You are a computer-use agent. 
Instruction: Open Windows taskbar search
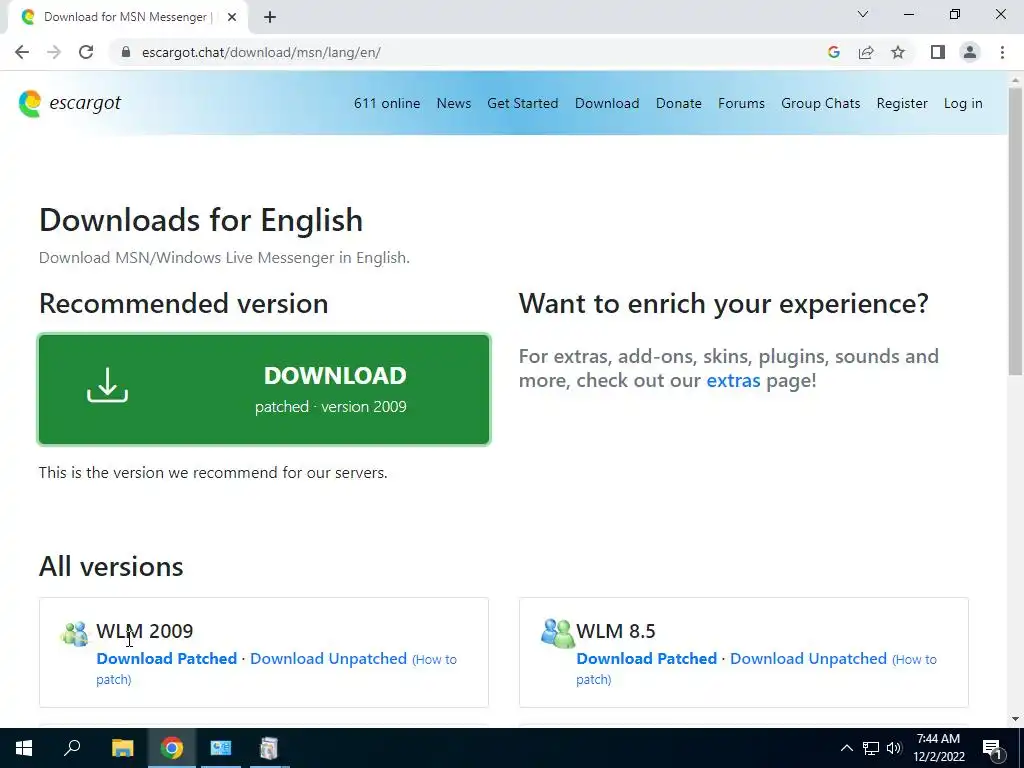click(72, 747)
